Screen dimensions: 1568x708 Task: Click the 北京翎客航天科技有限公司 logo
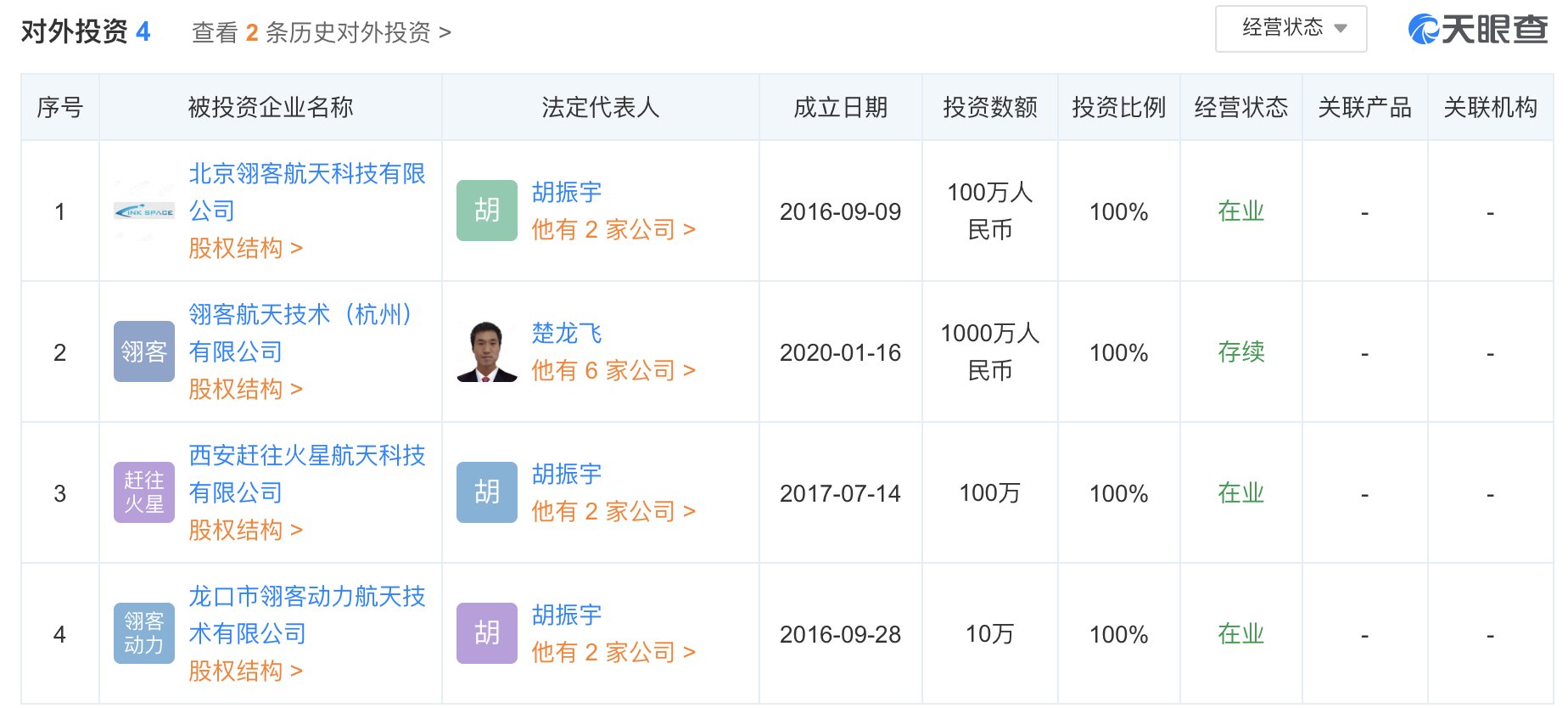click(144, 211)
